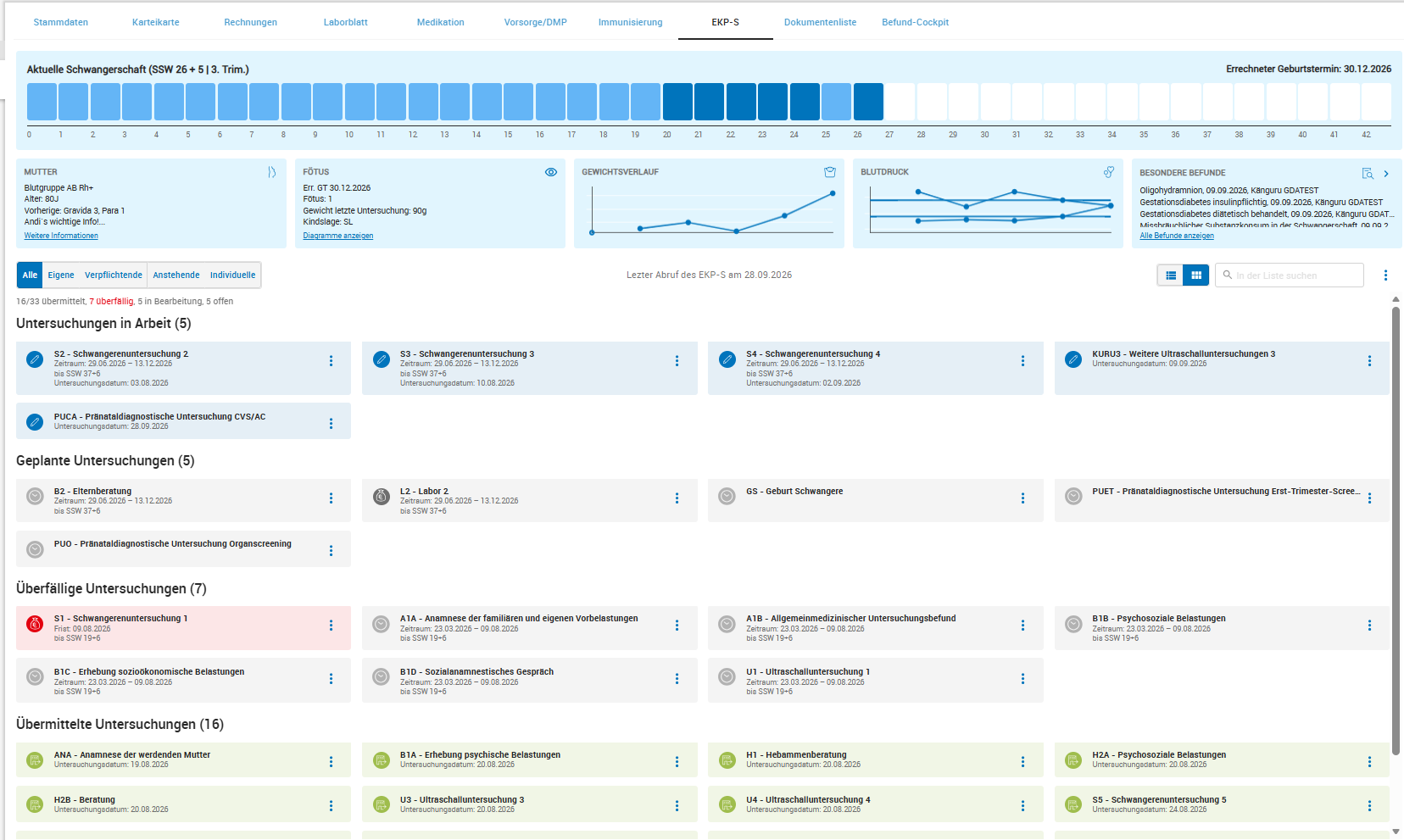Open the scale icon in the Gewichtsverlauf panel
This screenshot has height=840, width=1404.
coord(830,172)
